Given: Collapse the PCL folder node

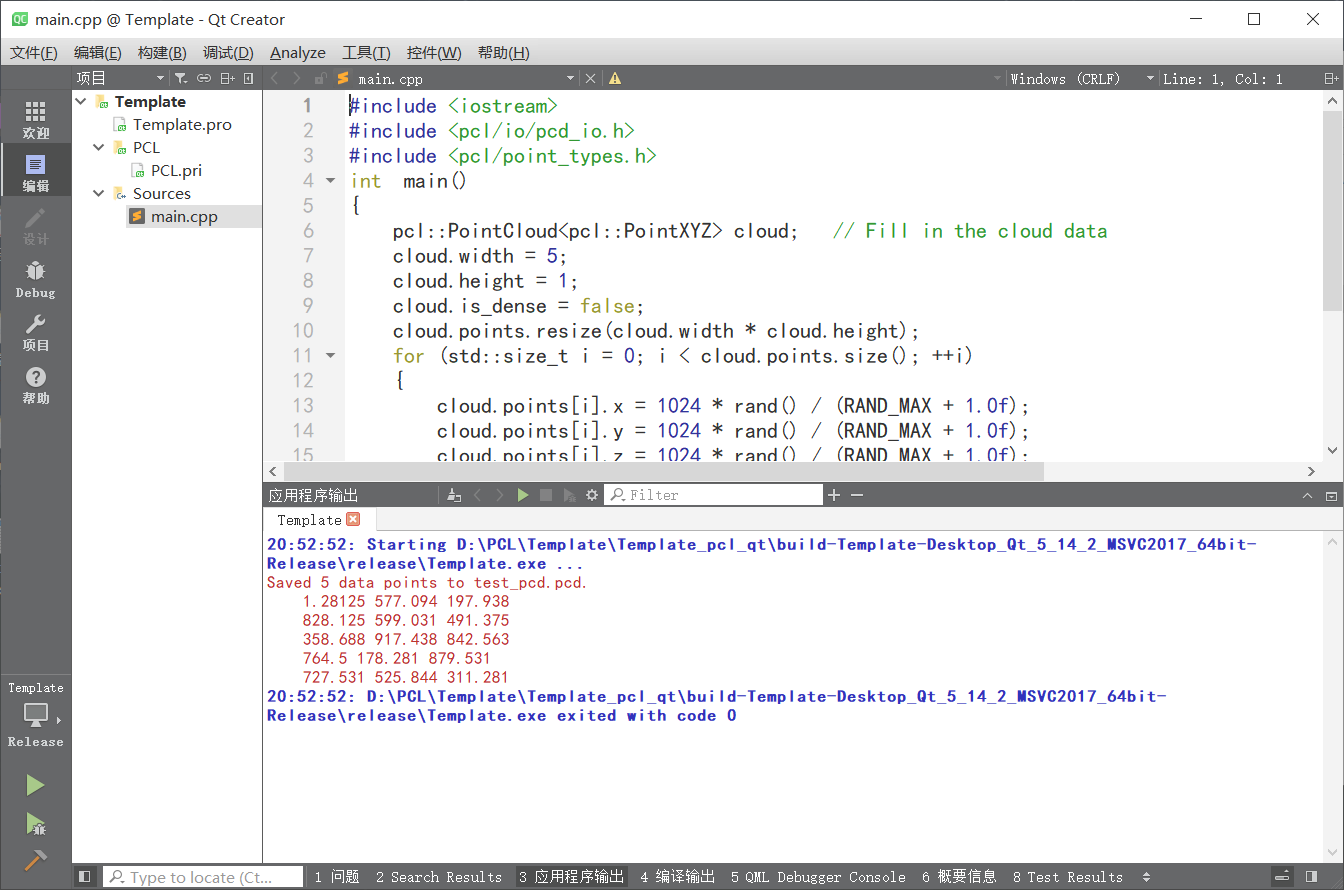Looking at the screenshot, I should pos(99,147).
